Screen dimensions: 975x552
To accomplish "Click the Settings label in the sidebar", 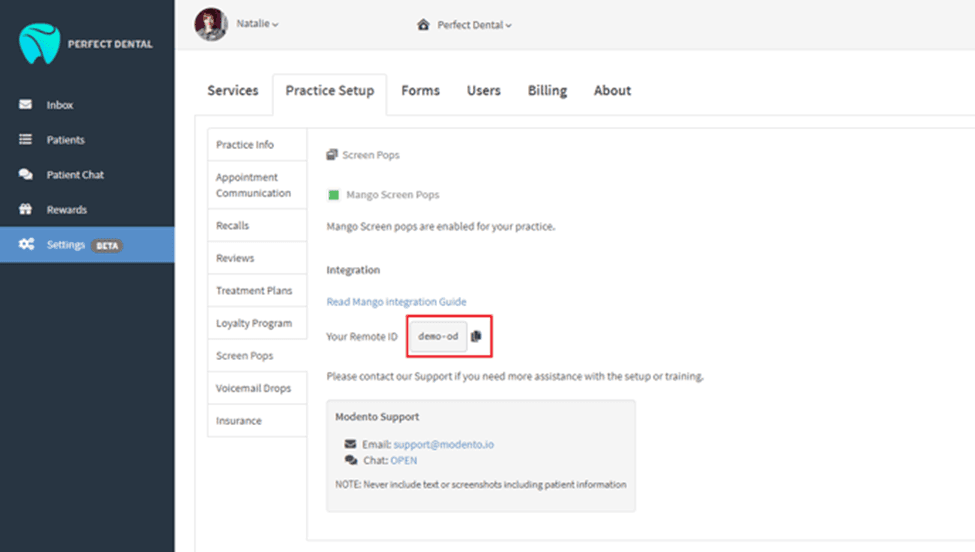I will coord(65,244).
